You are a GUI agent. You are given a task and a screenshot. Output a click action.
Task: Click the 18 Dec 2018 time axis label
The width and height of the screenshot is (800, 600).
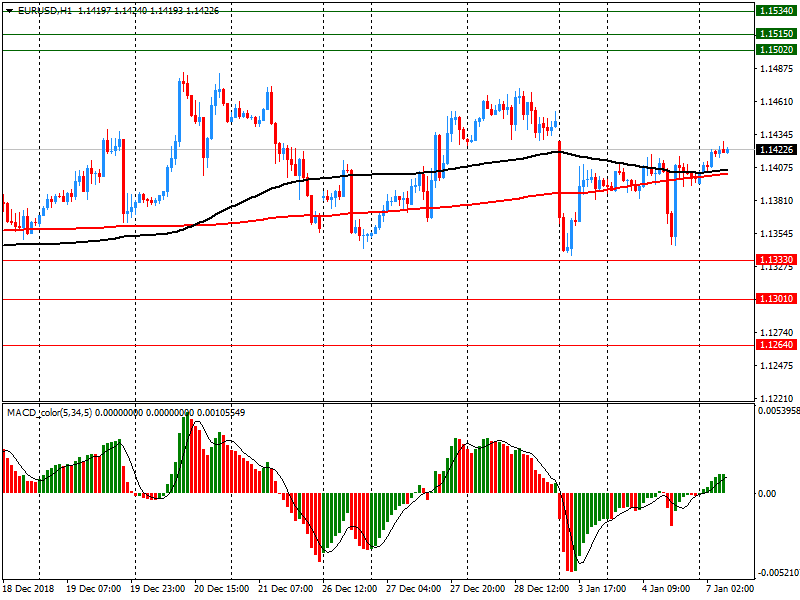[x=29, y=590]
